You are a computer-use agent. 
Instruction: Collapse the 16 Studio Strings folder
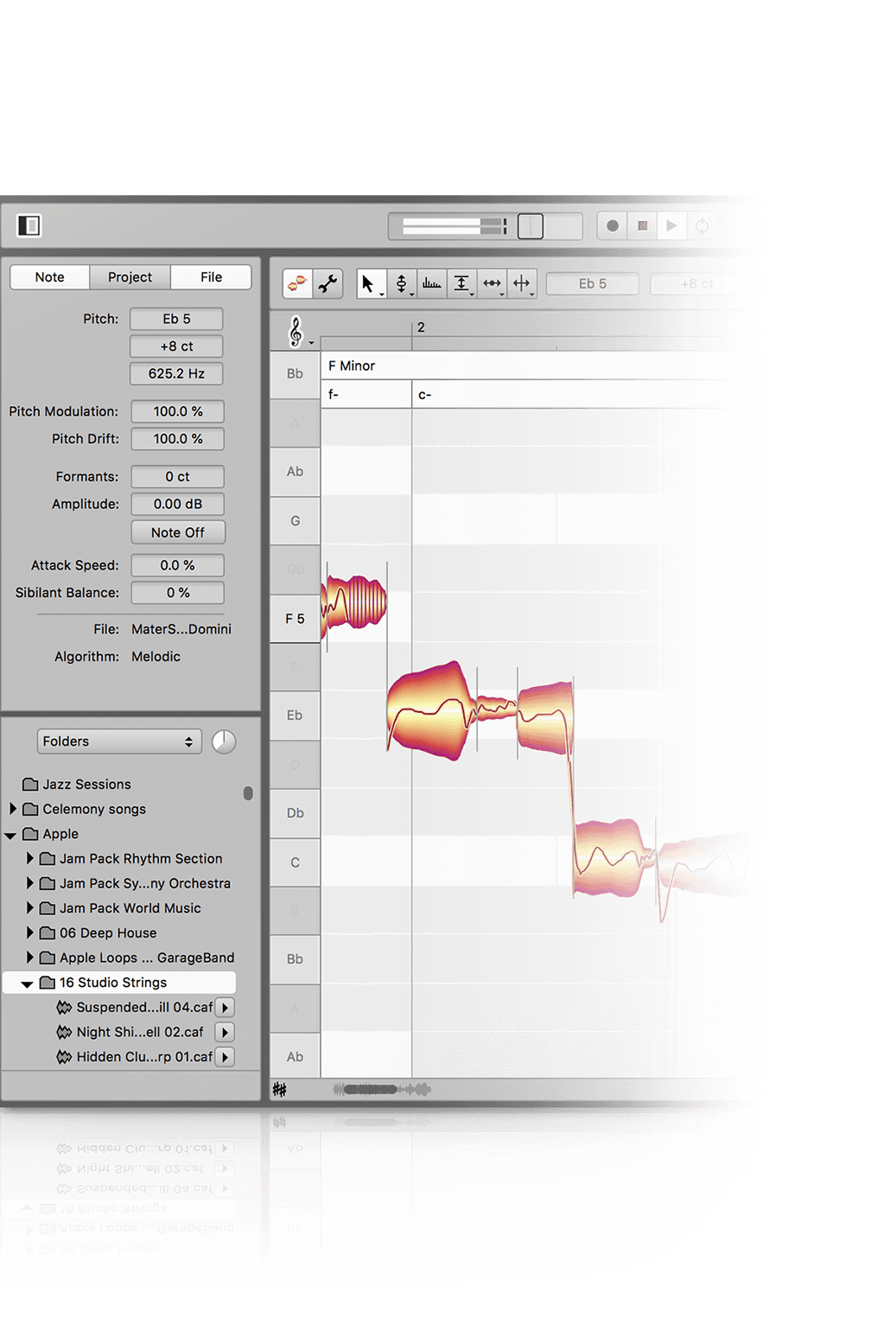(27, 983)
